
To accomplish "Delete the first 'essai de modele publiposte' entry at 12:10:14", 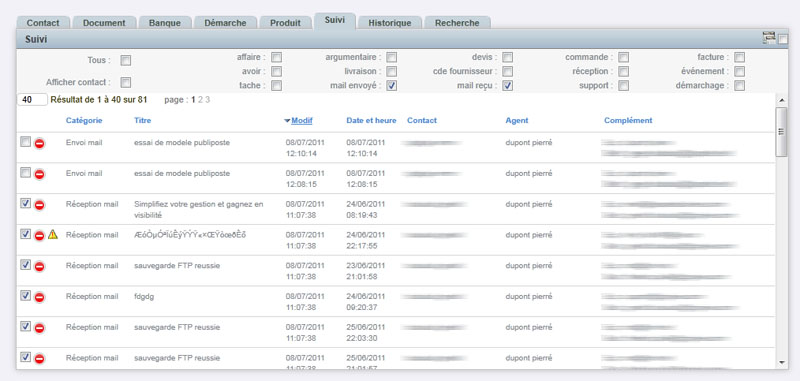I will click(39, 143).
